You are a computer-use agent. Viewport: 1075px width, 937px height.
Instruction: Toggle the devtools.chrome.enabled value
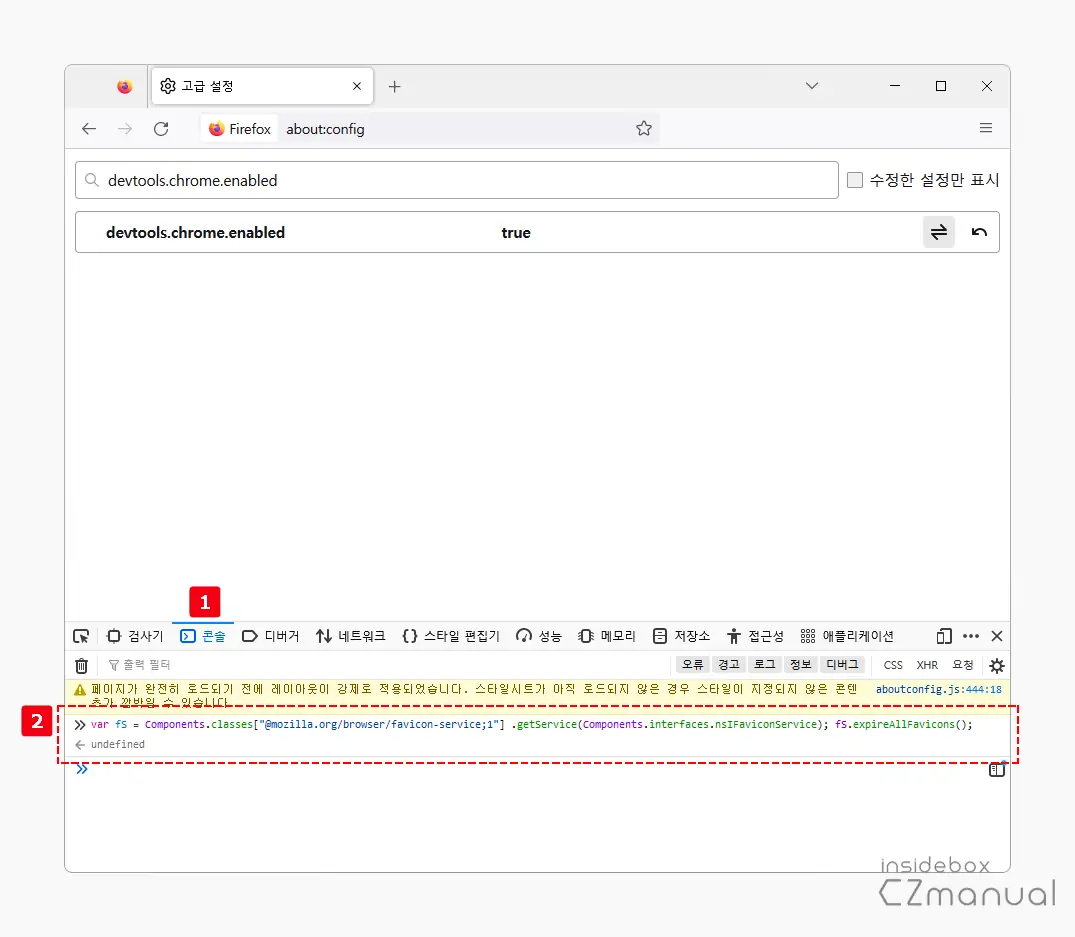tap(938, 232)
